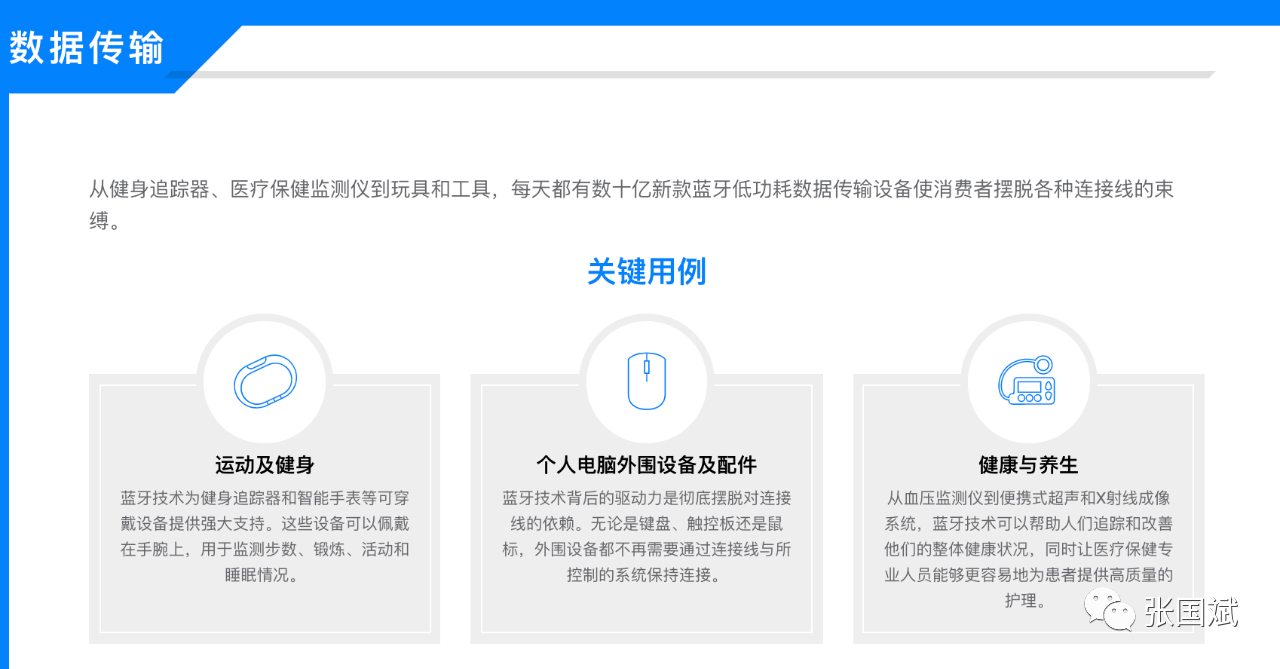Click the intro sentence starting with 从健身追踪器
The height and width of the screenshot is (669, 1280).
(x=630, y=189)
